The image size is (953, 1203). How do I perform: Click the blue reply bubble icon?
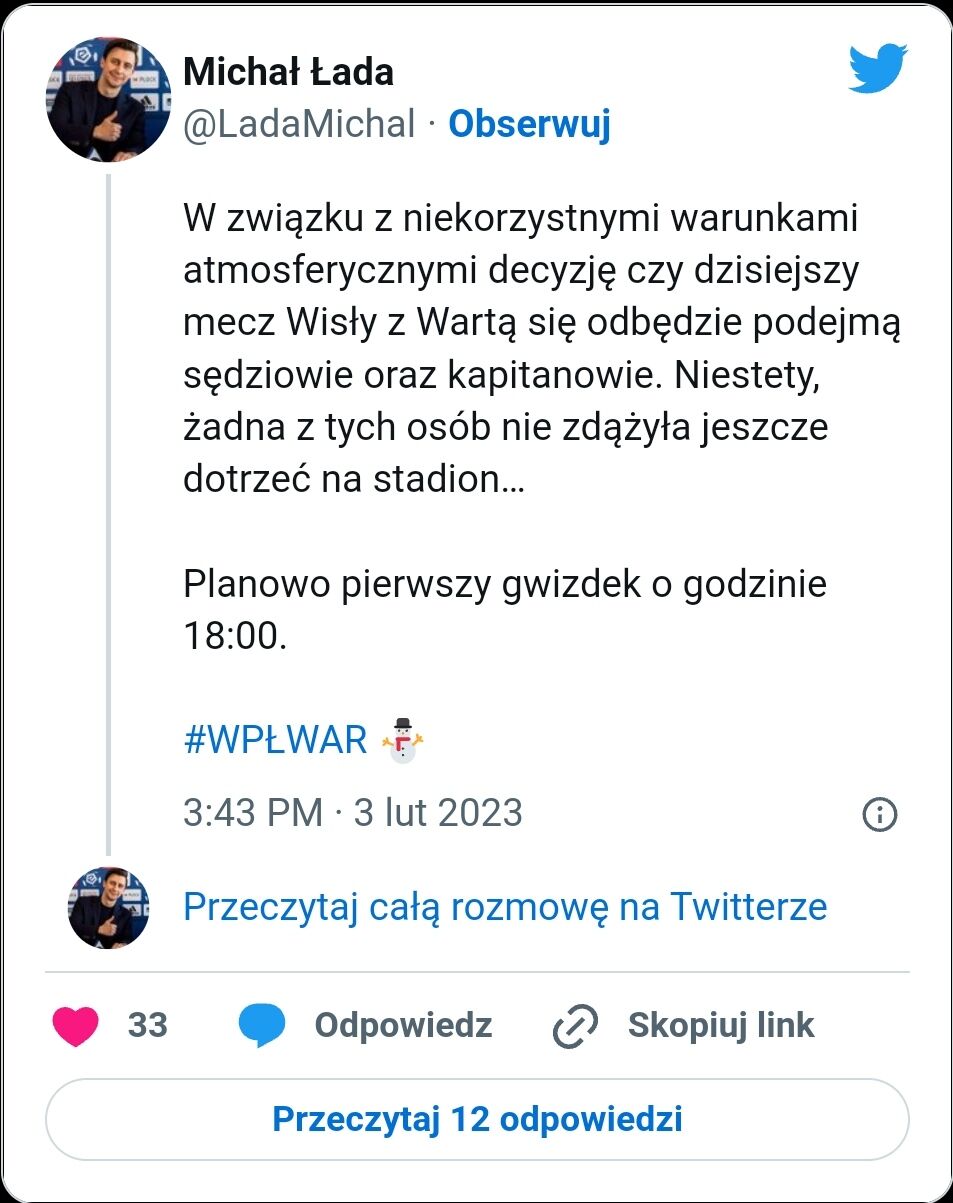tap(262, 1026)
